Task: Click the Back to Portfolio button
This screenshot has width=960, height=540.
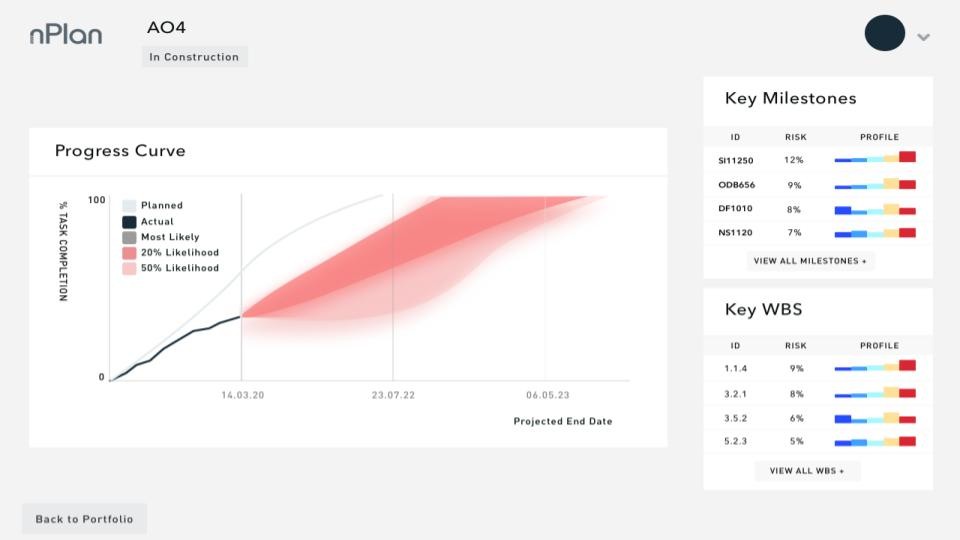Action: click(x=84, y=519)
